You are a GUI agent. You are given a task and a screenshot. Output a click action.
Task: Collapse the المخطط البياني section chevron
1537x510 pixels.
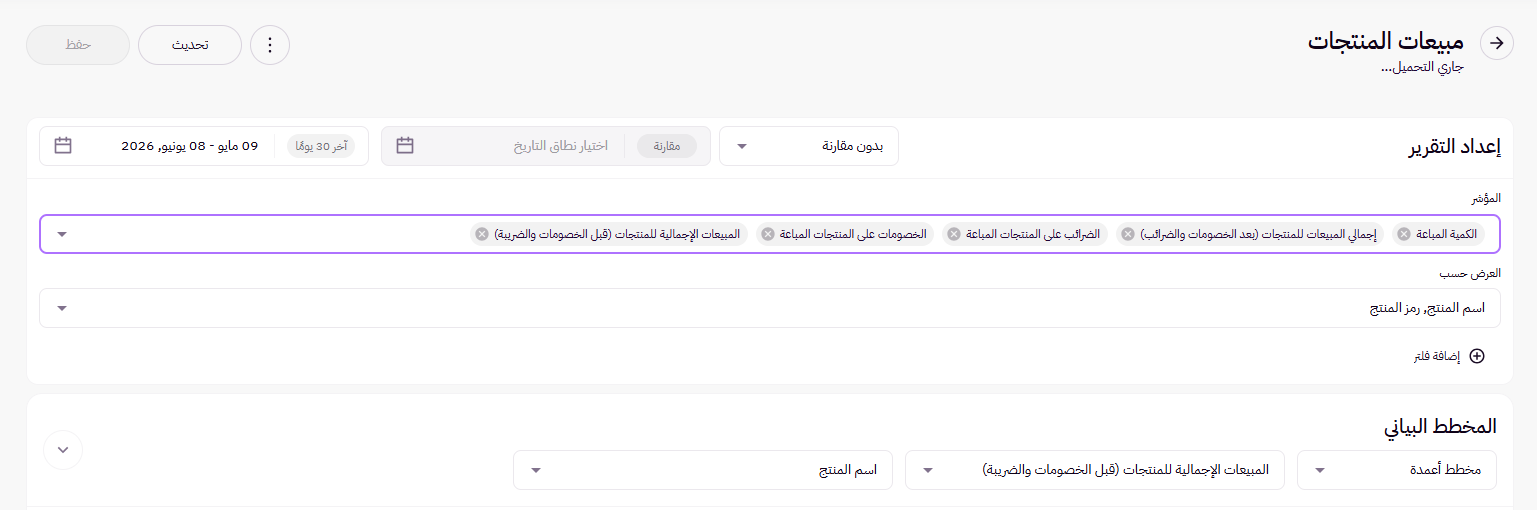pyautogui.click(x=63, y=450)
